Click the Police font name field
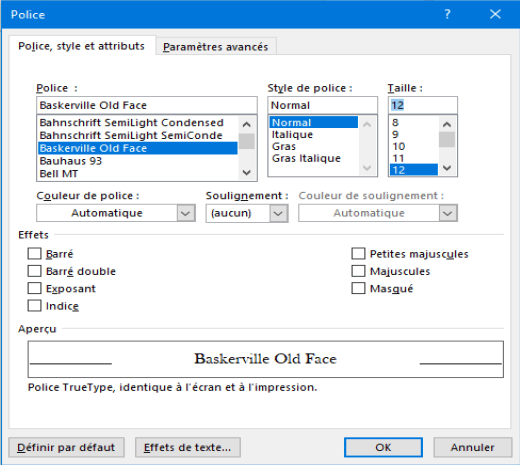 pyautogui.click(x=147, y=105)
